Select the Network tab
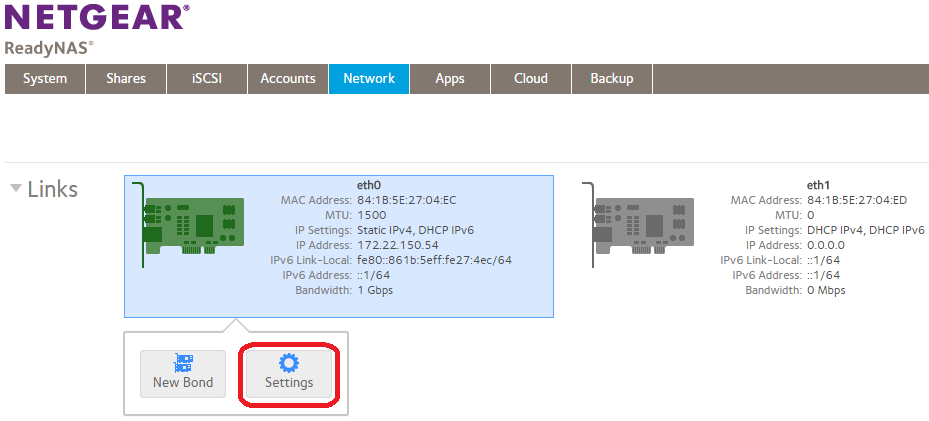This screenshot has height=421, width=929. coord(369,79)
